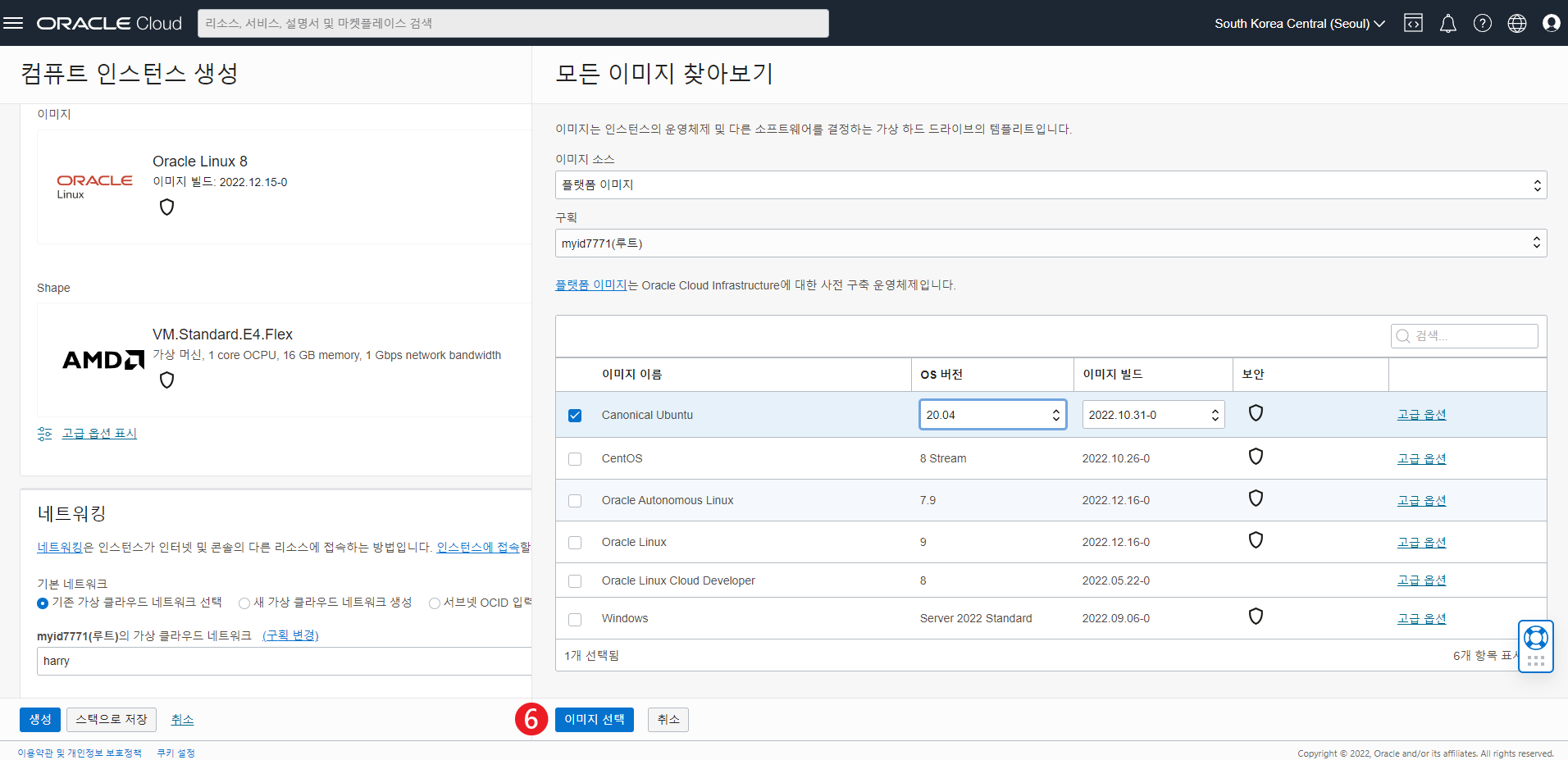Click the security shield in CentOS row
1568x760 pixels.
tap(1256, 456)
